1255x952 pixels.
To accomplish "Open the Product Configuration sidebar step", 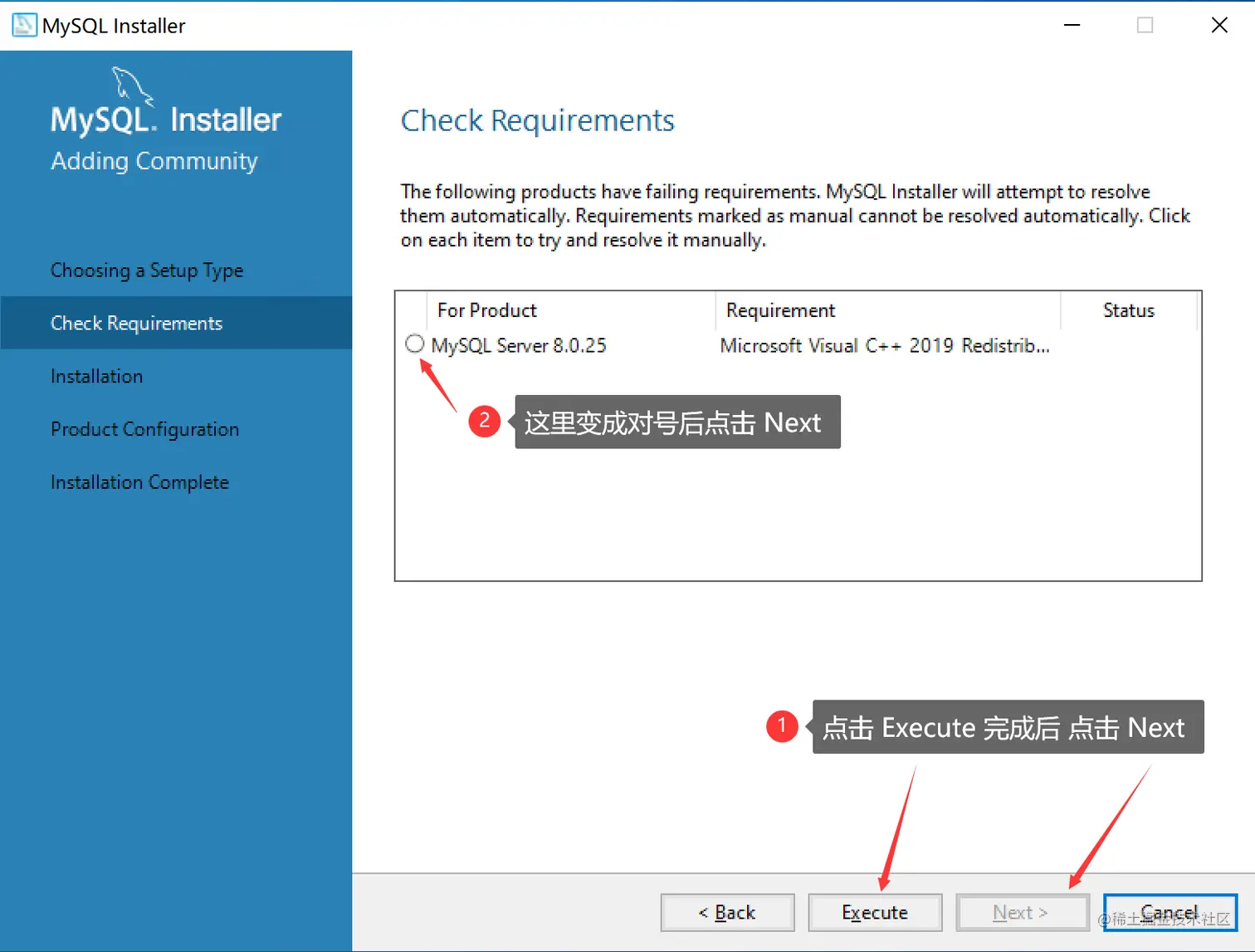I will (144, 429).
